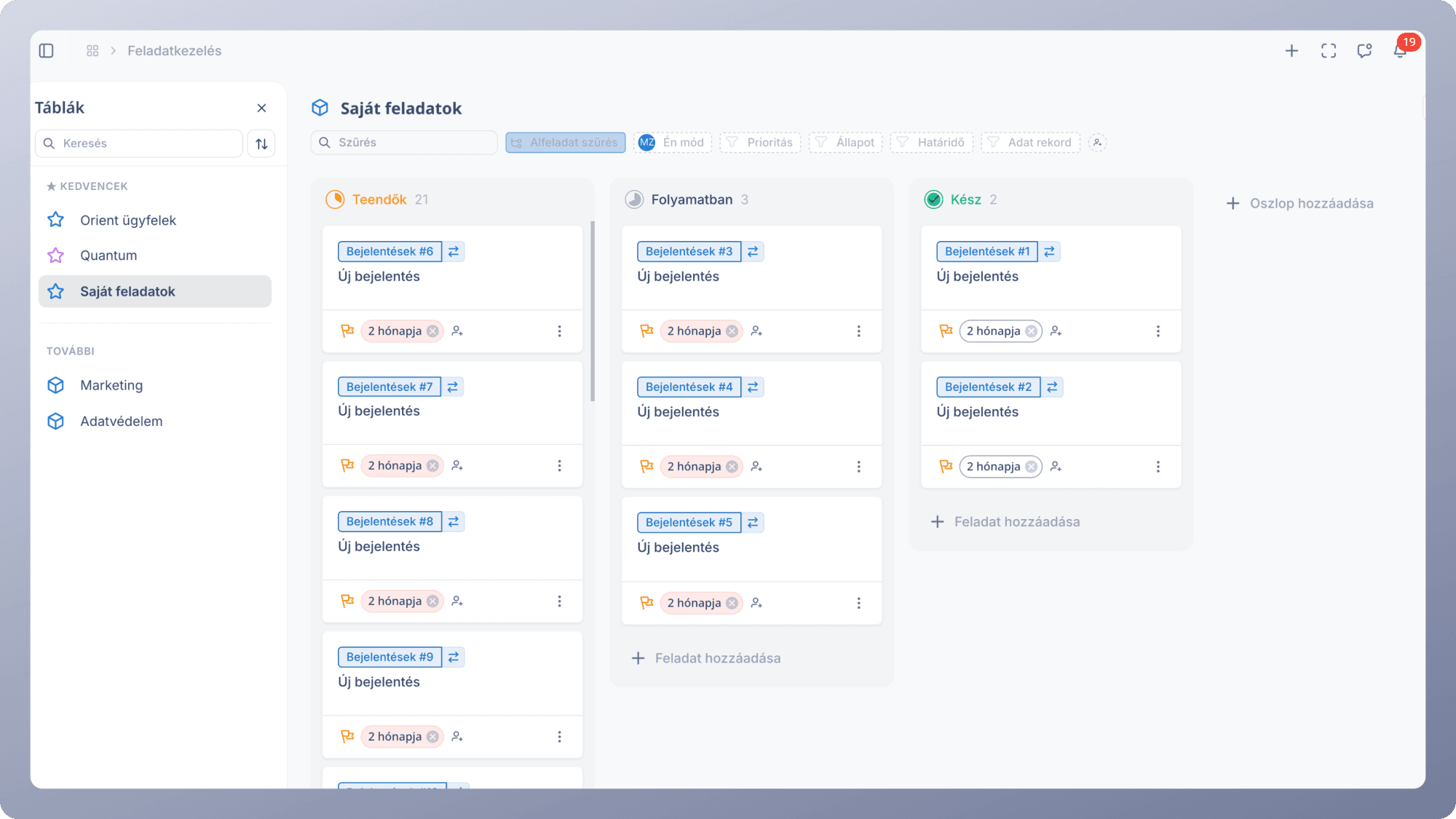Click Kész column checkmark icon
Viewport: 1456px width, 819px height.
pos(933,199)
